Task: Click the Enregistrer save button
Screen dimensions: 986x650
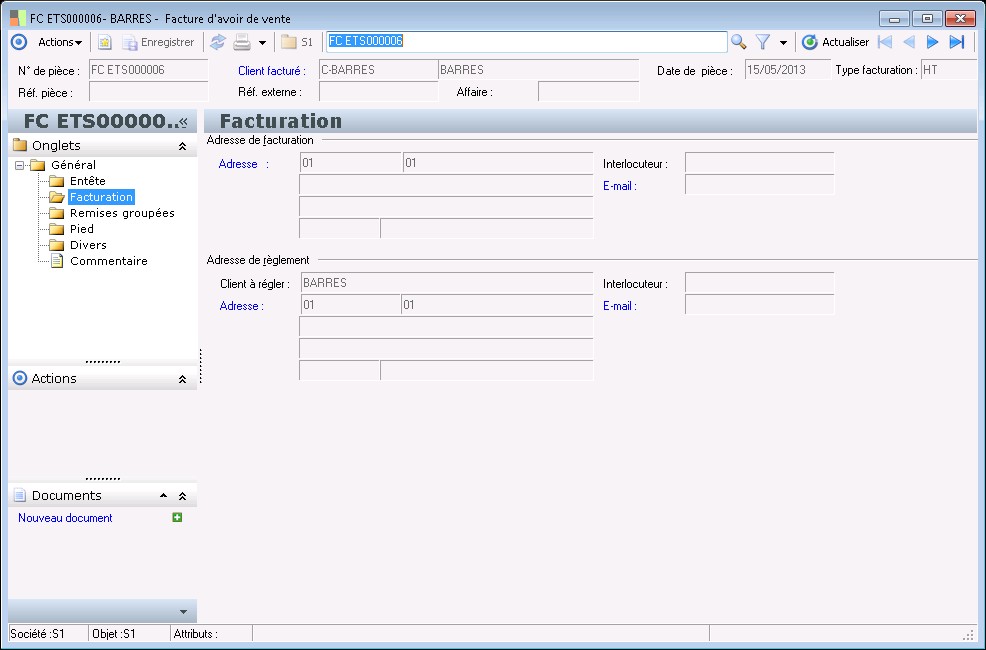Action: click(x=158, y=42)
